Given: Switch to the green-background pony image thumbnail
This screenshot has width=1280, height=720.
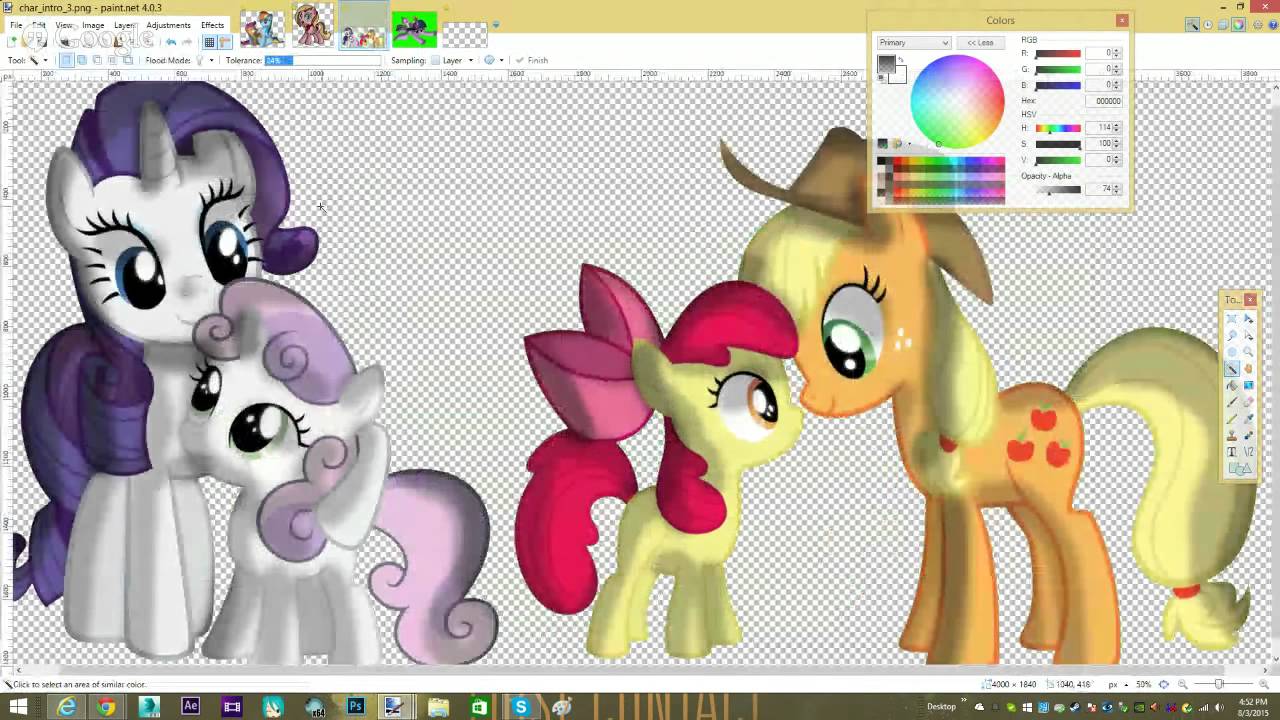Looking at the screenshot, I should 413,28.
